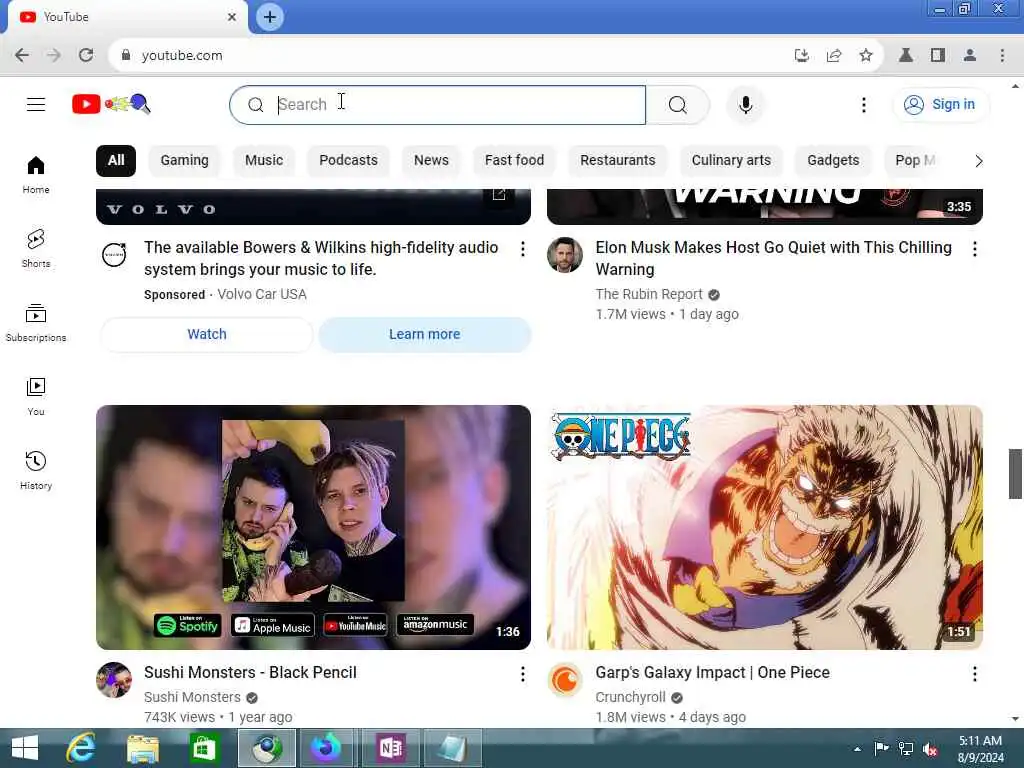Open Elon Musk Chilling Warning video title
1024x768 pixels.
tap(773, 259)
